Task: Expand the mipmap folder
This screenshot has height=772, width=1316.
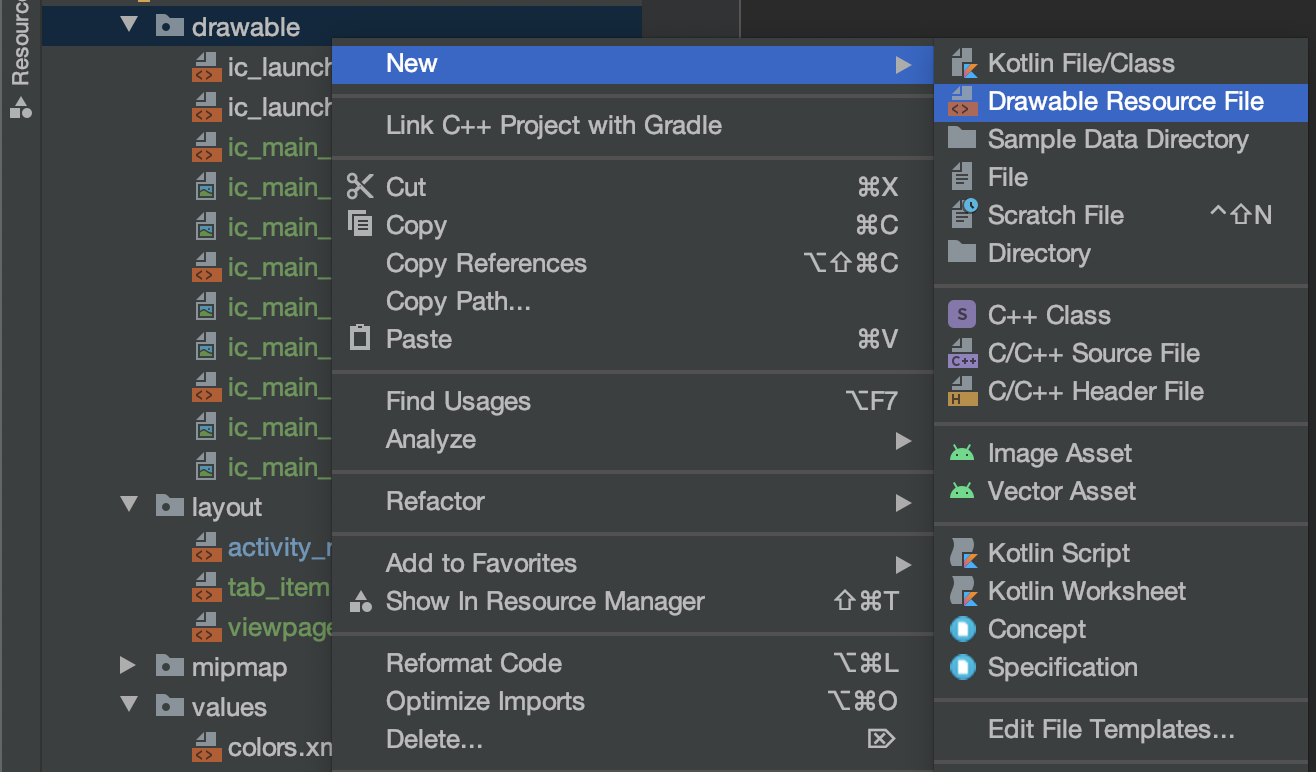Action: tap(129, 666)
